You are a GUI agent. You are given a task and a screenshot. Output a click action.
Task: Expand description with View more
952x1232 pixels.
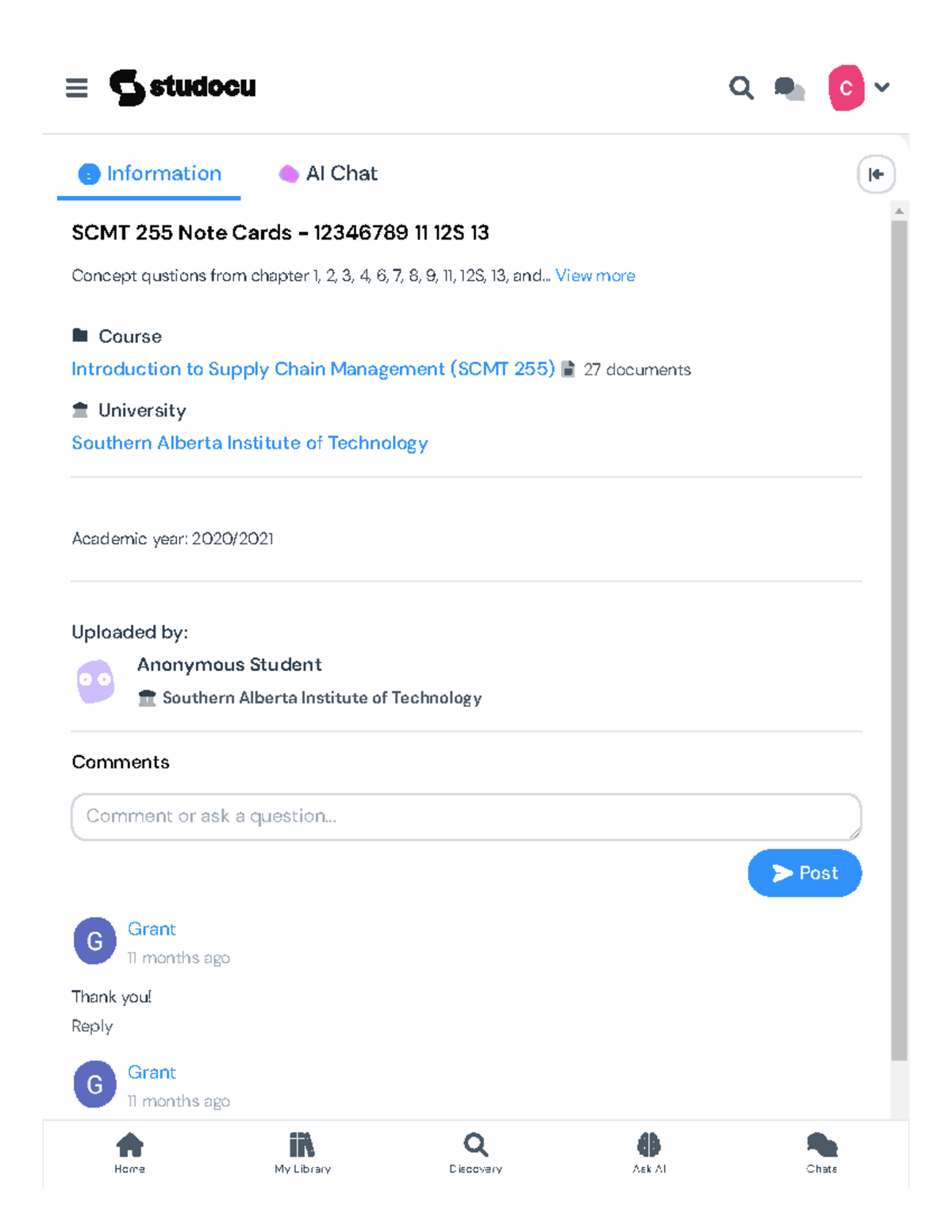[595, 276]
